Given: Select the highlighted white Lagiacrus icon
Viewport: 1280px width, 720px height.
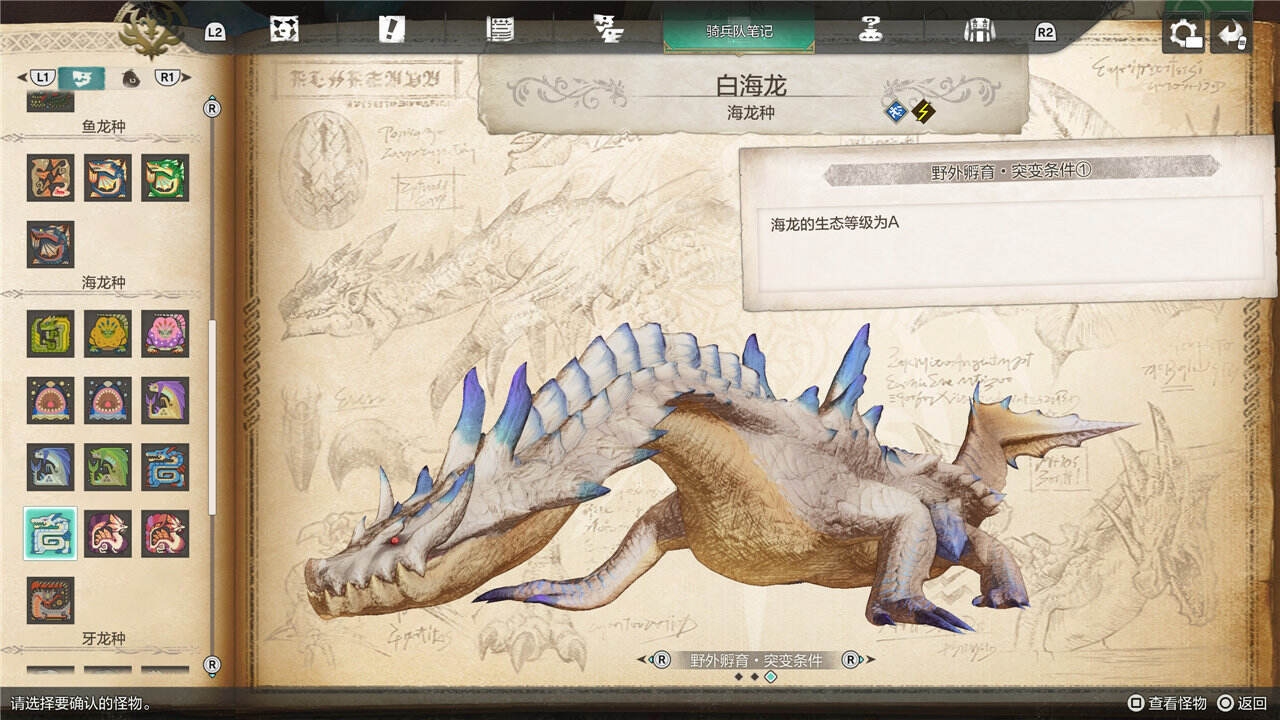Looking at the screenshot, I should (x=50, y=533).
